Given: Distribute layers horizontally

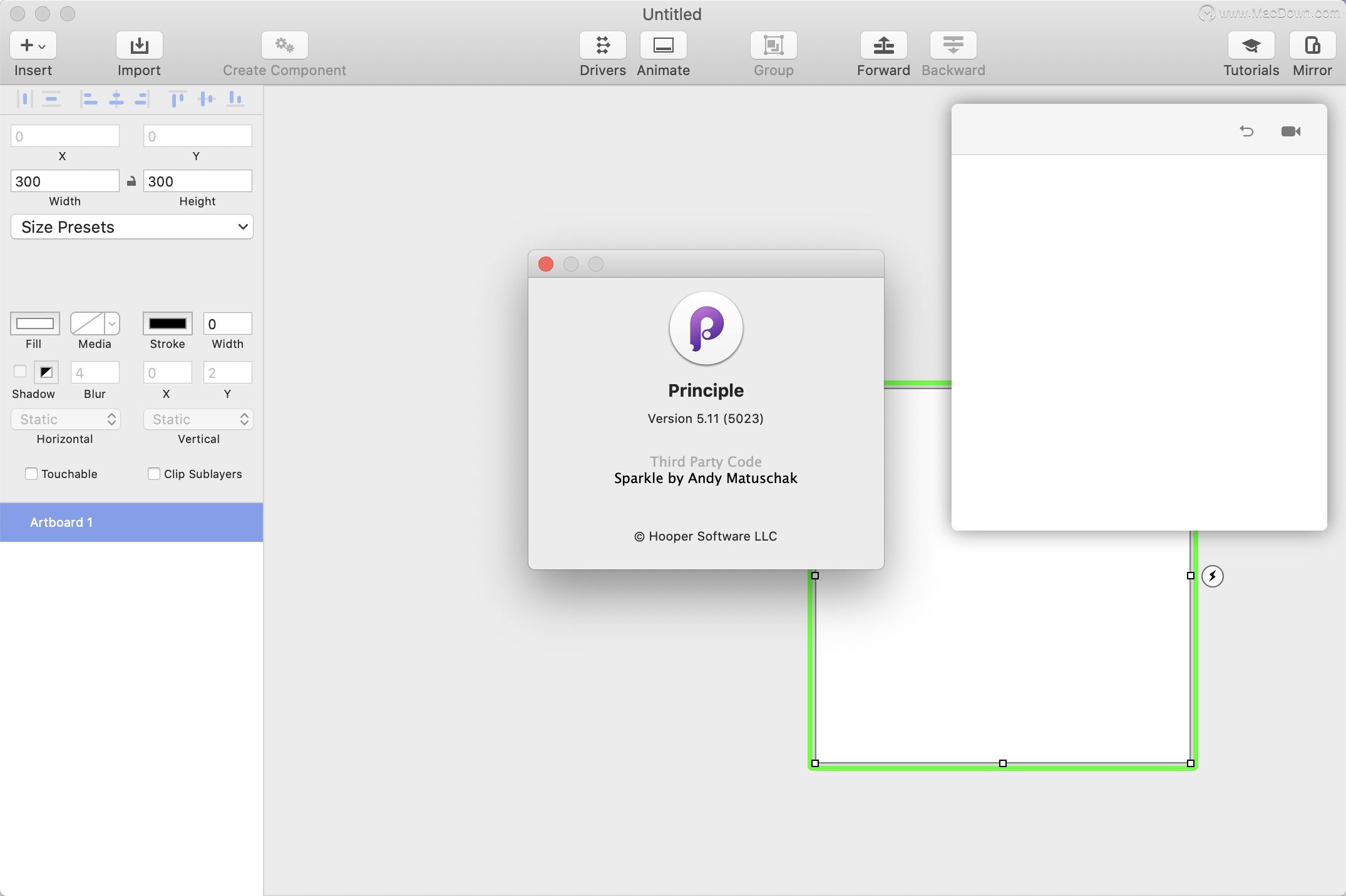Looking at the screenshot, I should pyautogui.click(x=24, y=99).
